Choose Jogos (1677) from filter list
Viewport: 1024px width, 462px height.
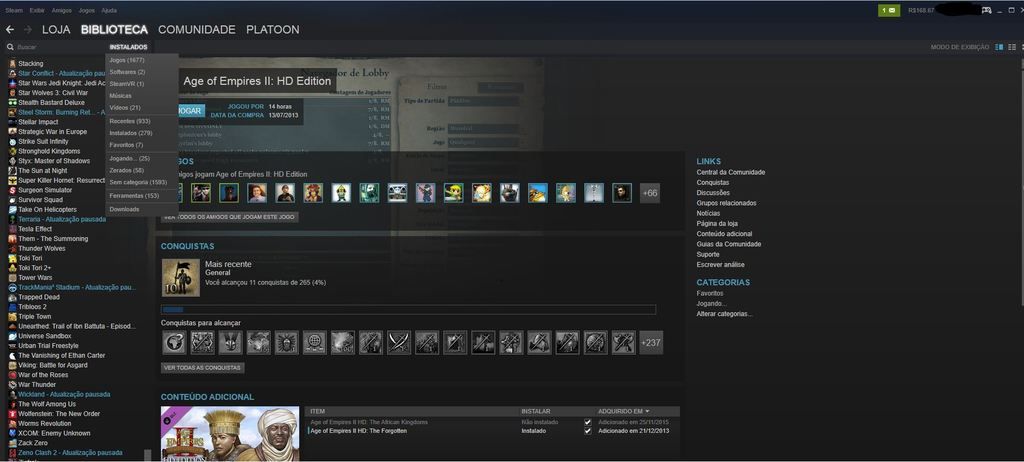coord(127,60)
